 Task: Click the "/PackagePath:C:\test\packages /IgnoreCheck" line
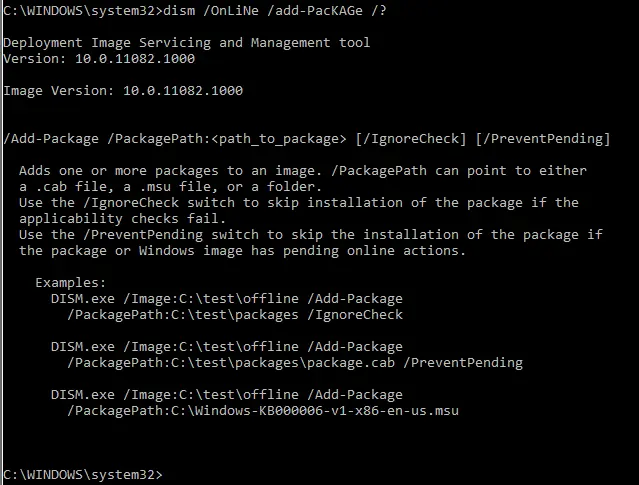235,314
